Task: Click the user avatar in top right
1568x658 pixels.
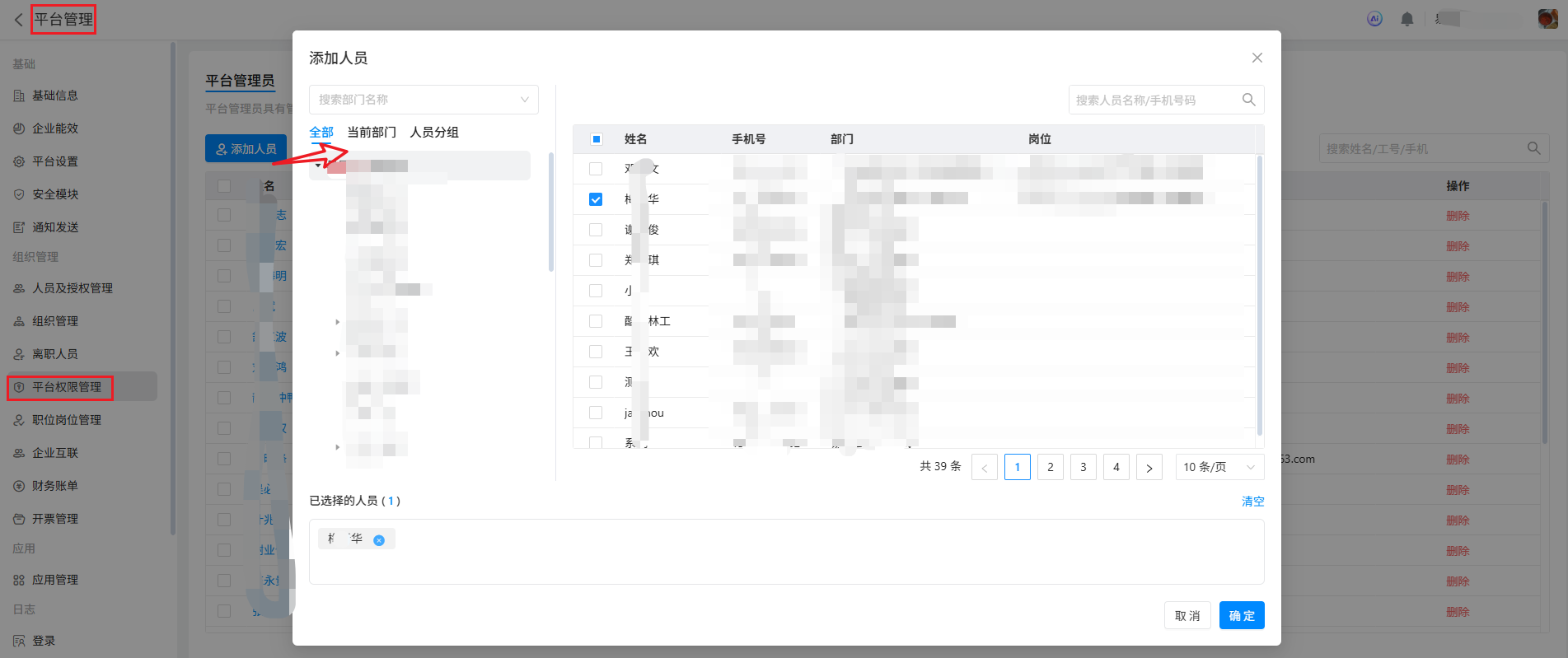Action: pyautogui.click(x=1547, y=19)
